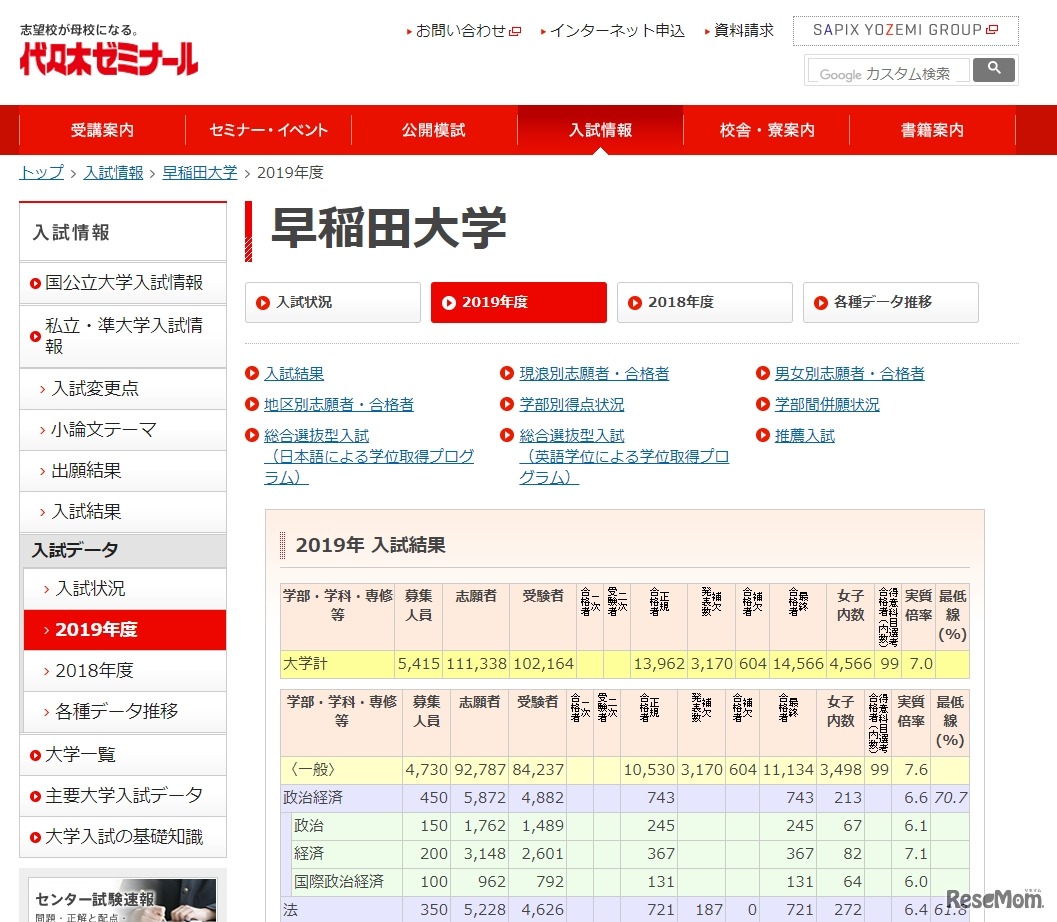Switch to the 2018年度 tab
This screenshot has width=1057, height=922.
click(x=704, y=303)
